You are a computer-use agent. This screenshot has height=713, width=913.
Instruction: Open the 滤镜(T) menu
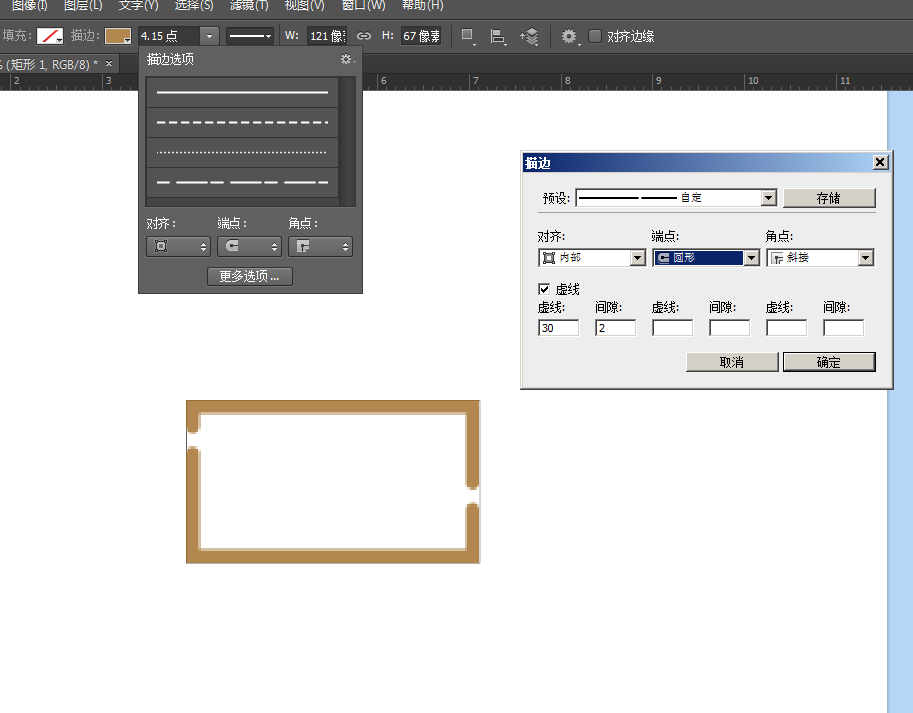[249, 5]
